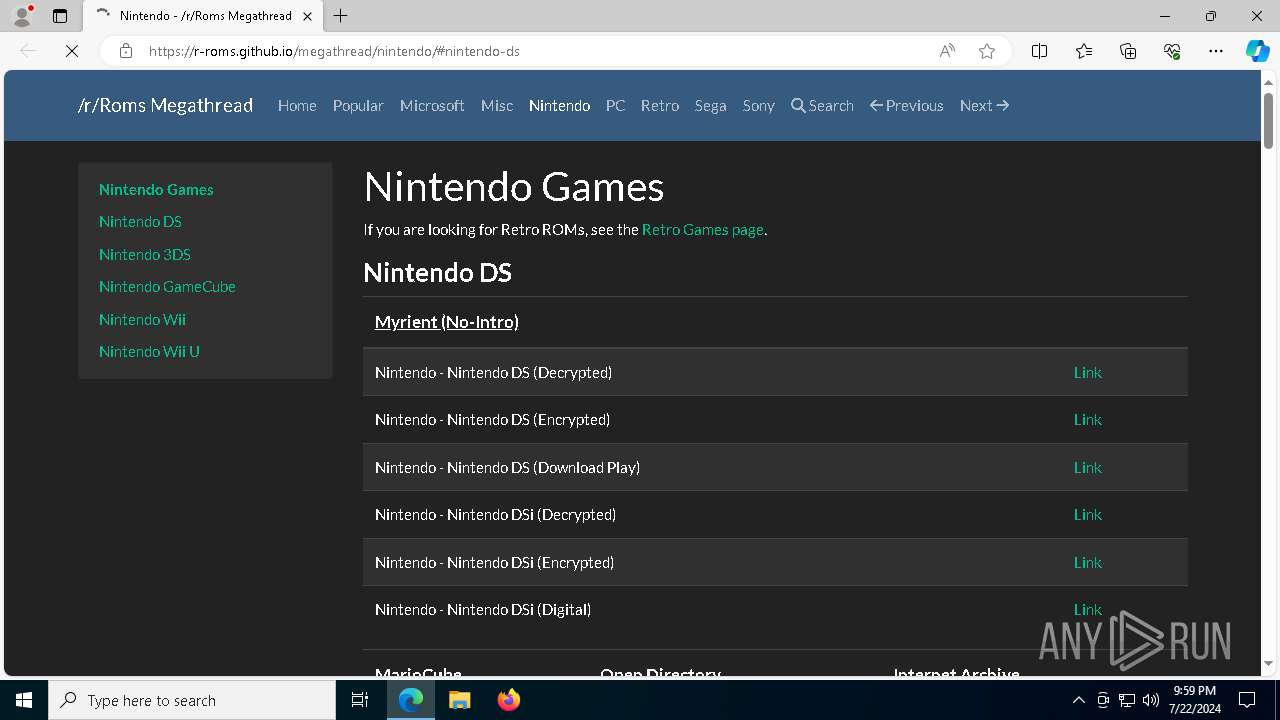This screenshot has height=720, width=1280.
Task: Open the Edge profile icon
Action: coord(21,16)
